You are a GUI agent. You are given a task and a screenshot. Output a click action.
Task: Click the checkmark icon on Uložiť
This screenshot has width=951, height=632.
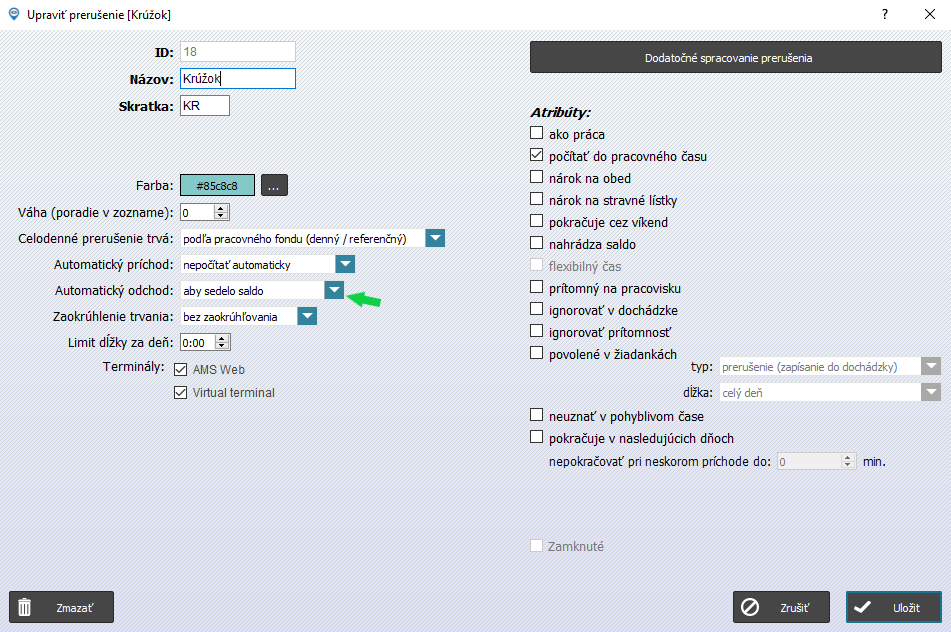tap(862, 607)
